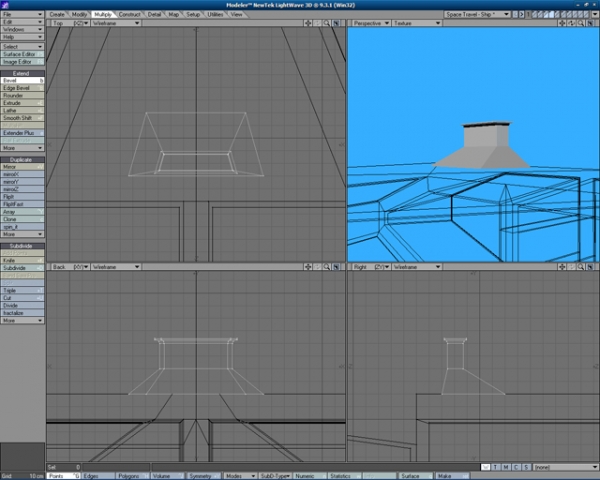Click the move icon in the Top viewport header
The width and height of the screenshot is (600, 480).
(308, 23)
